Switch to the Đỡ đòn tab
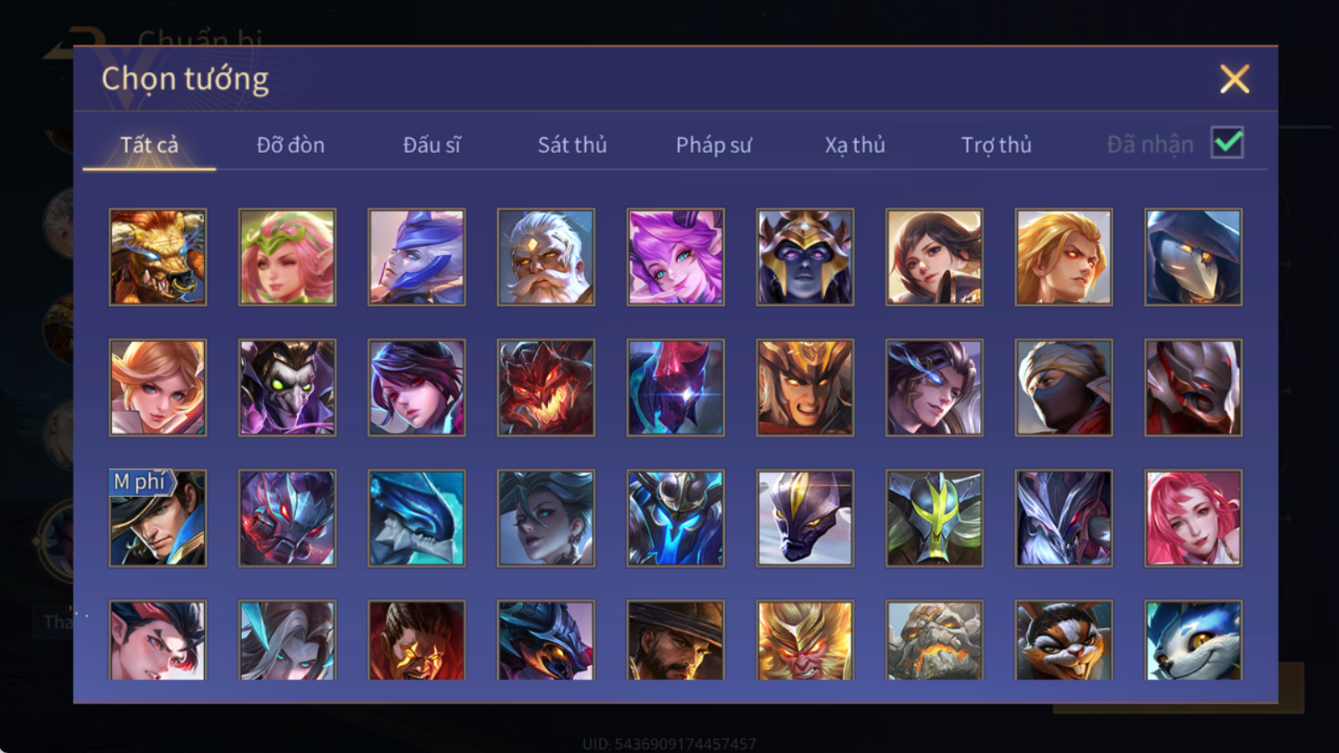Image resolution: width=1339 pixels, height=753 pixels. click(290, 145)
